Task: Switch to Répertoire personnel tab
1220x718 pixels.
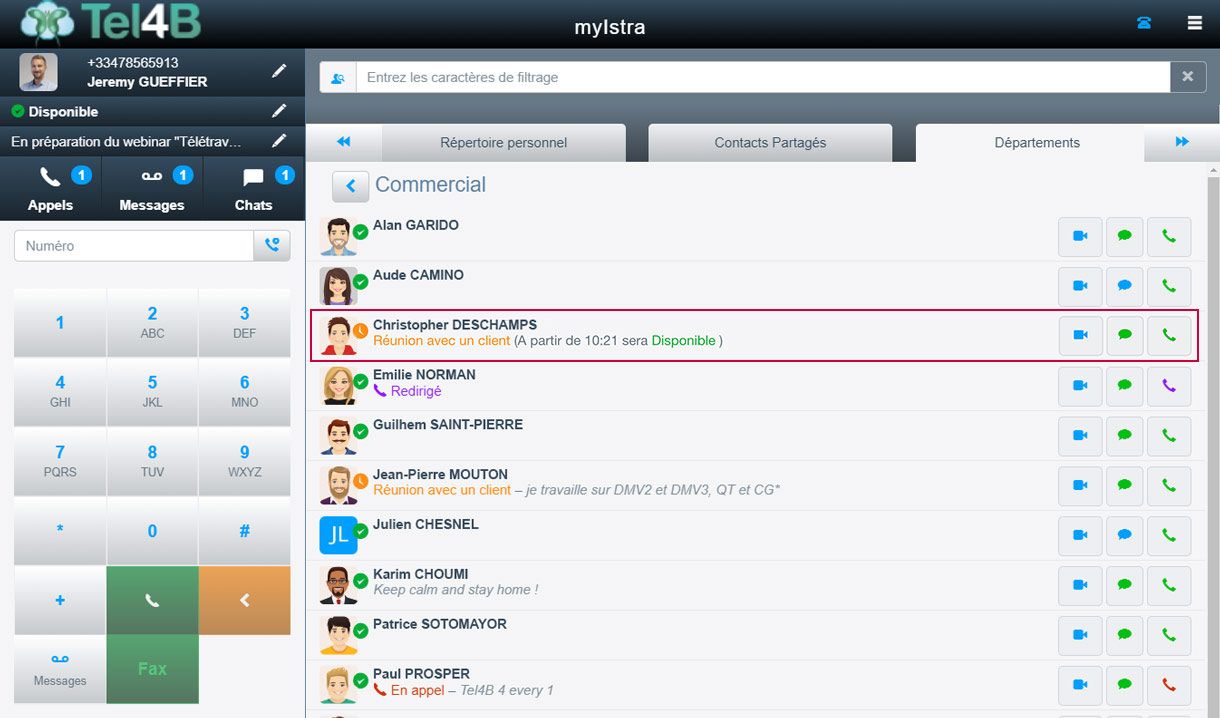Action: (x=504, y=143)
